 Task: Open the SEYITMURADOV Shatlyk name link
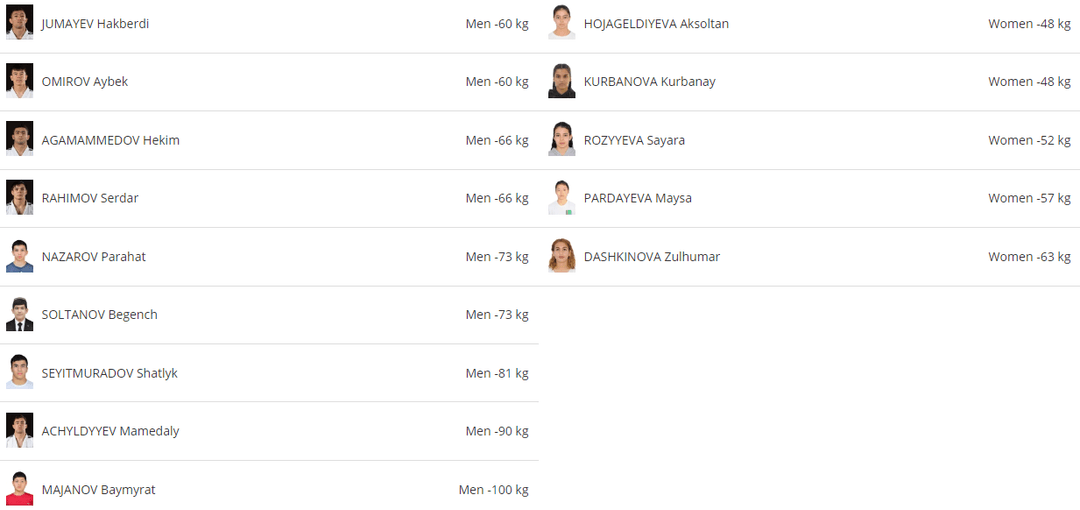tap(109, 373)
